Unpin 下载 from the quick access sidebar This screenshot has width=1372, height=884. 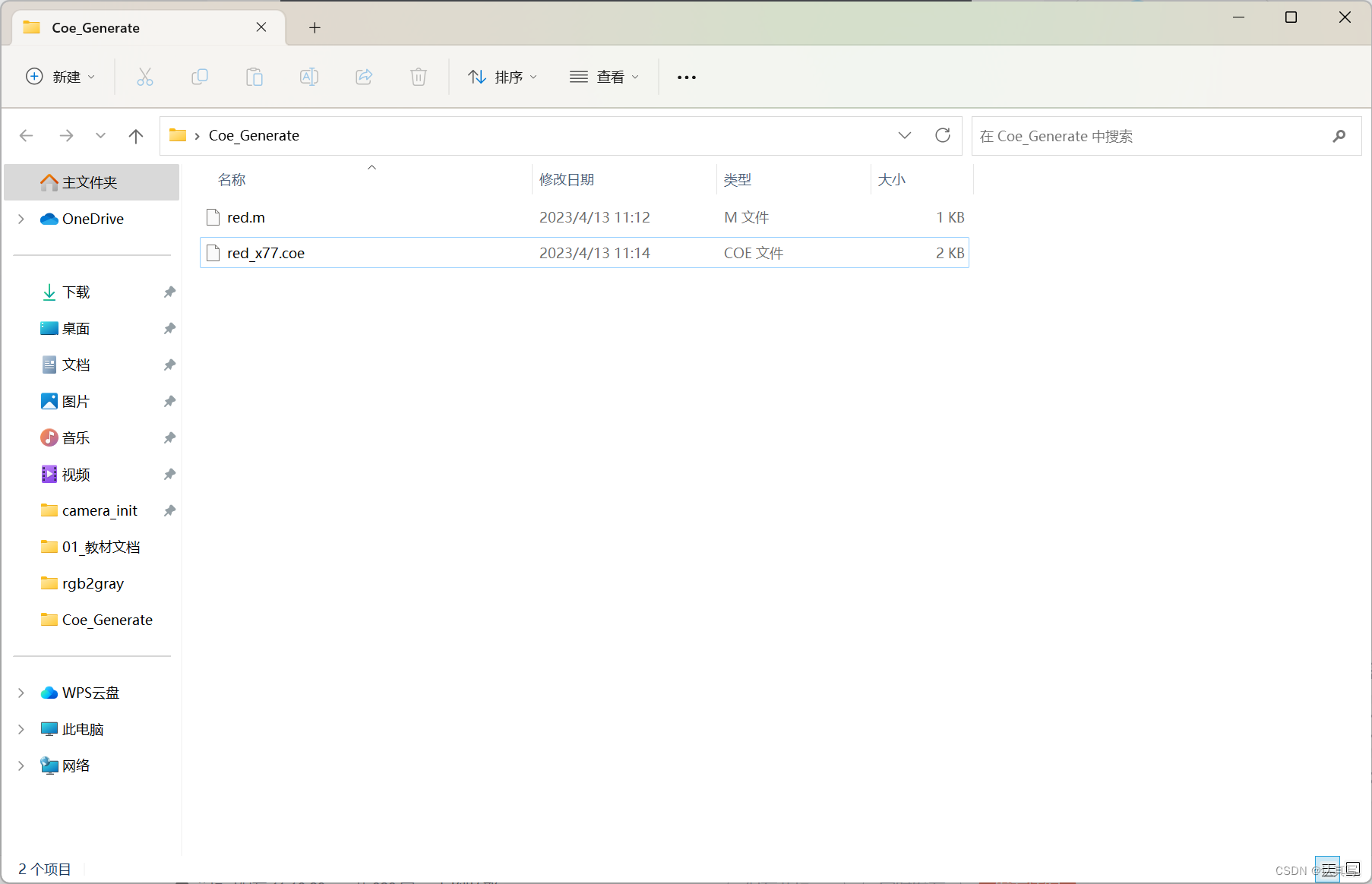click(169, 292)
